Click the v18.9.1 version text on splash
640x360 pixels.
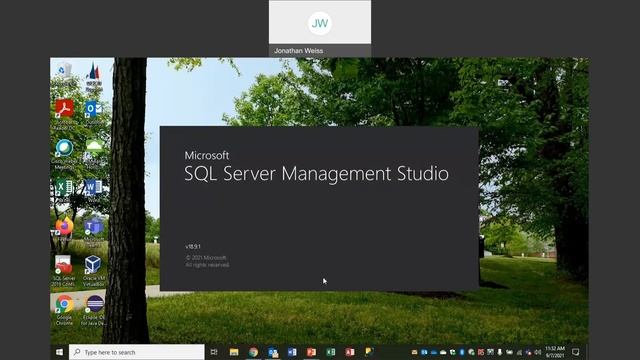193,247
